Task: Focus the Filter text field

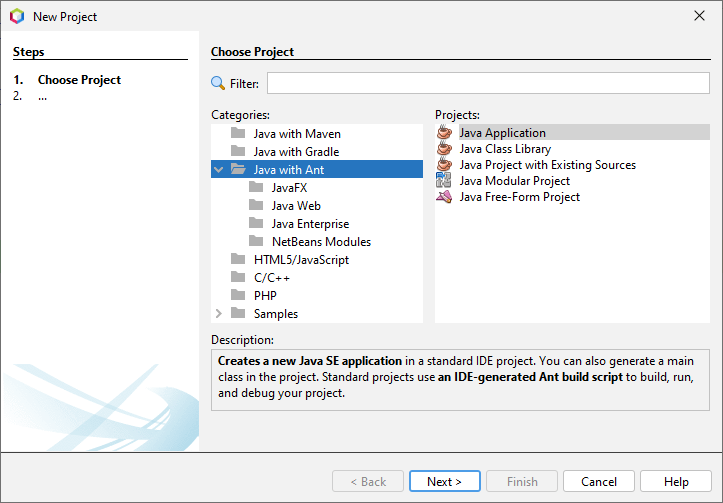Action: click(x=488, y=83)
